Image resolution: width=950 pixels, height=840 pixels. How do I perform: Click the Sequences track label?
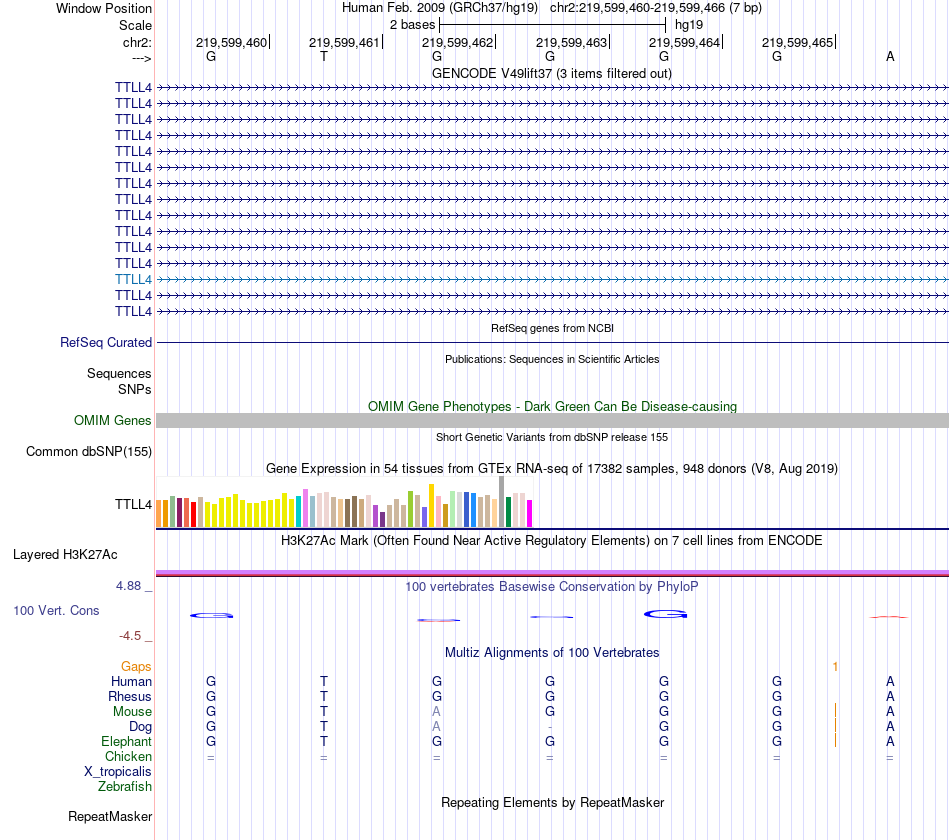click(x=119, y=373)
